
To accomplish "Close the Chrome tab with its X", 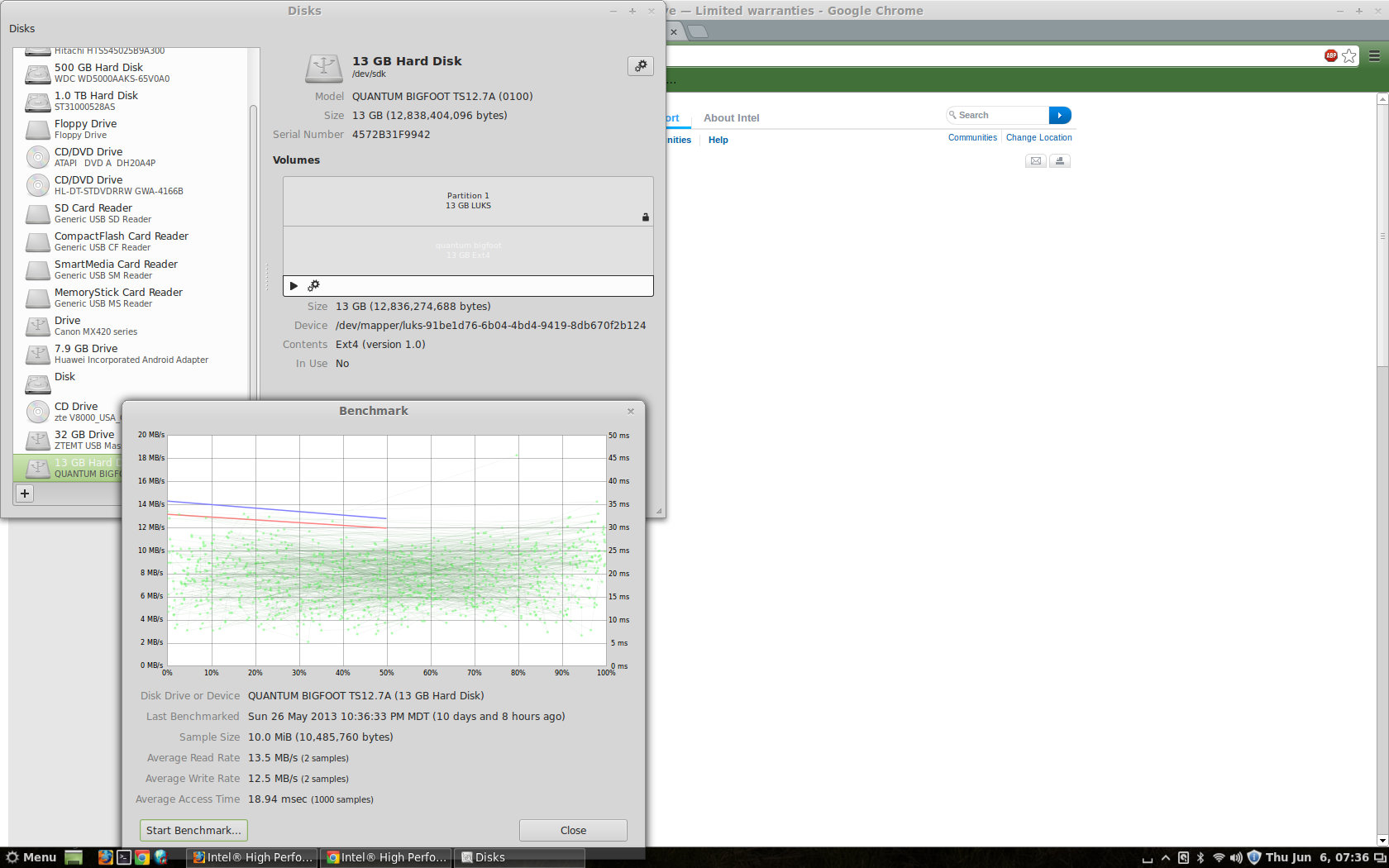I will [674, 32].
